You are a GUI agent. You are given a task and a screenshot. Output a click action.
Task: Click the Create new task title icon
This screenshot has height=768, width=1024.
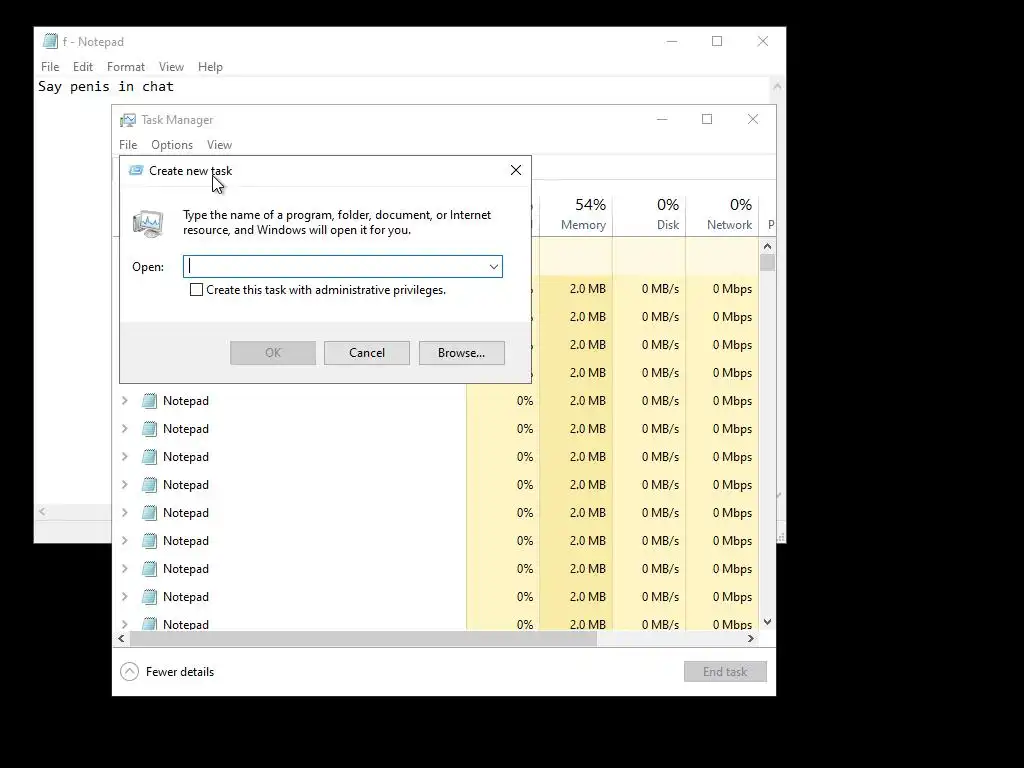(x=136, y=170)
